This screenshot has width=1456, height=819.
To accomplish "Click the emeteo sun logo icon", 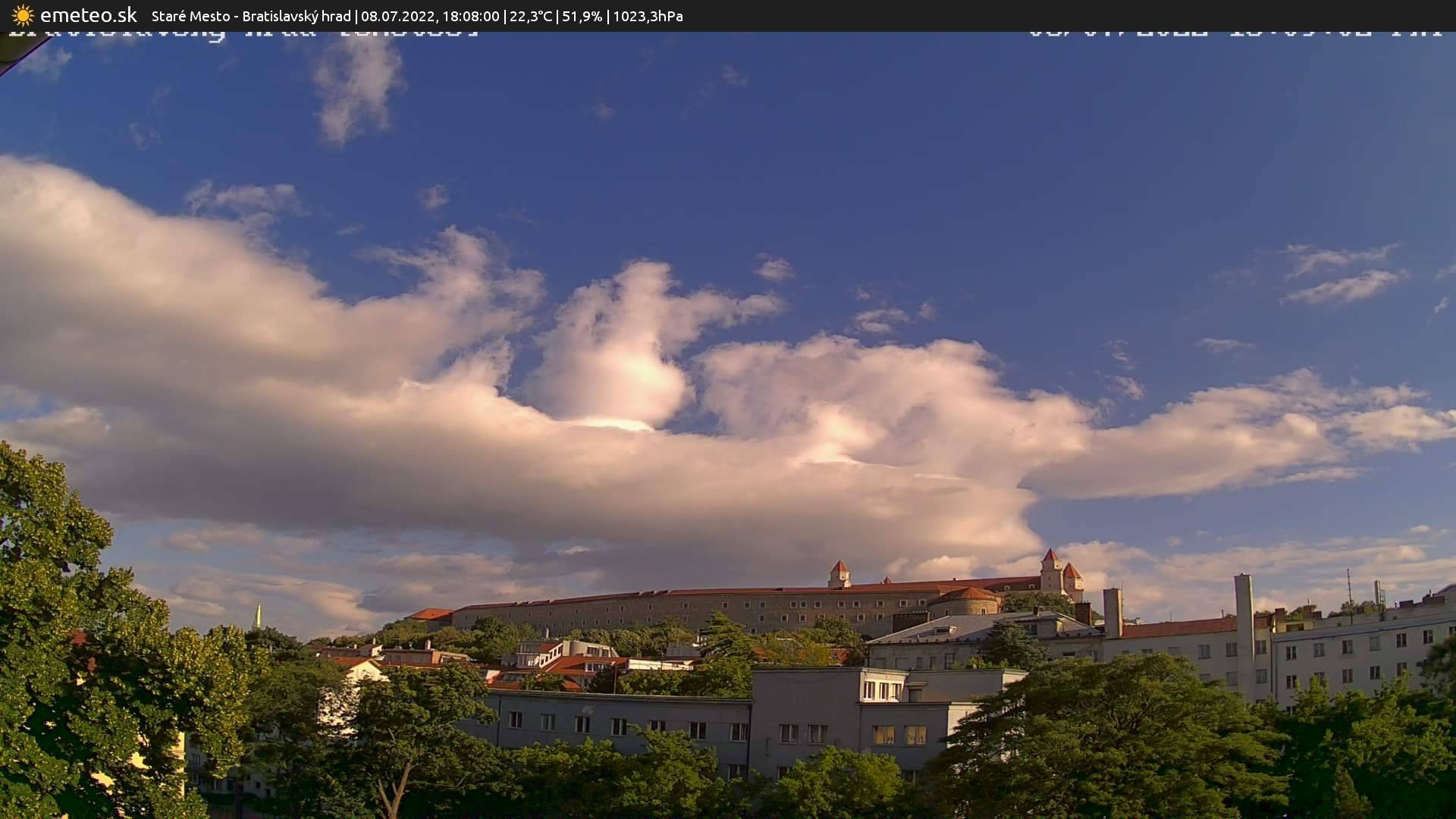I will [23, 15].
